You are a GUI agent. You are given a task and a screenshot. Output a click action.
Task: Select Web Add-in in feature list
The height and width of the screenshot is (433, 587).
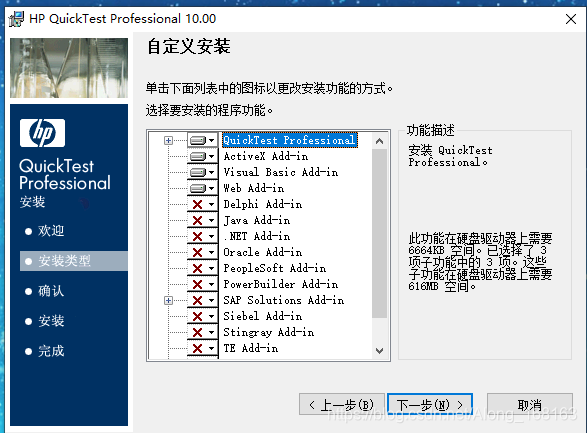coord(254,188)
